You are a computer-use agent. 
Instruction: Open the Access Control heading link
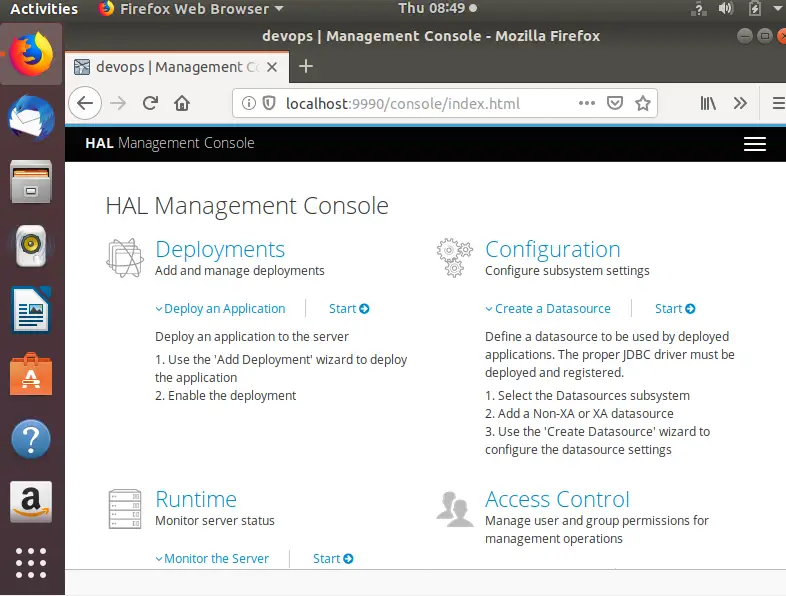coord(557,499)
